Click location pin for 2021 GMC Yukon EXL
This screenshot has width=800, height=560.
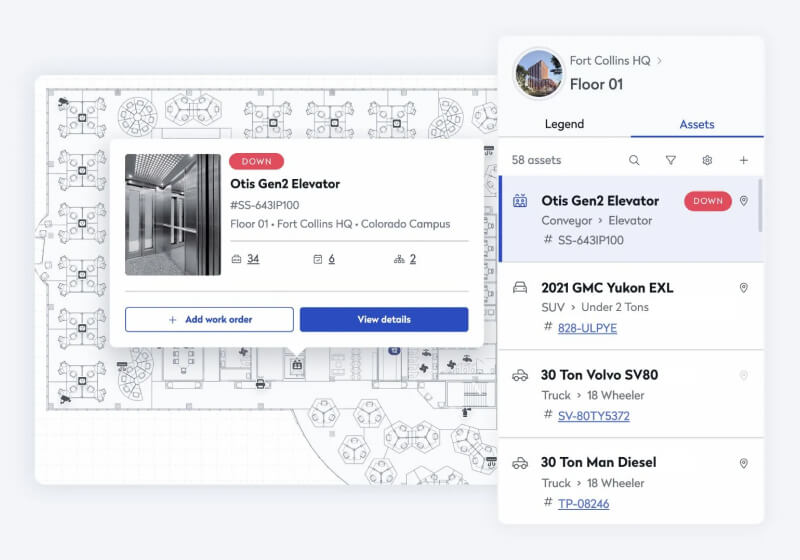click(743, 288)
